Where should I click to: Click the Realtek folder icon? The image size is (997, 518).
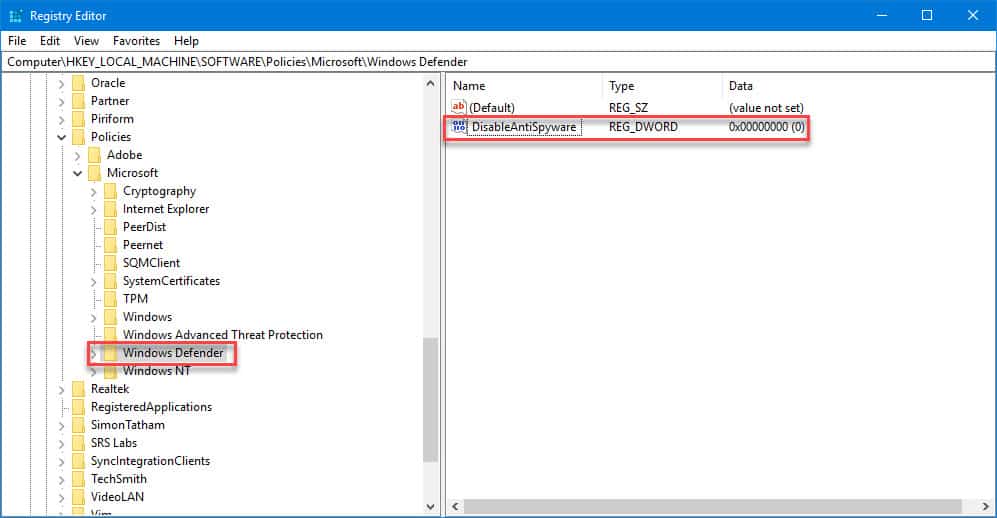click(79, 389)
